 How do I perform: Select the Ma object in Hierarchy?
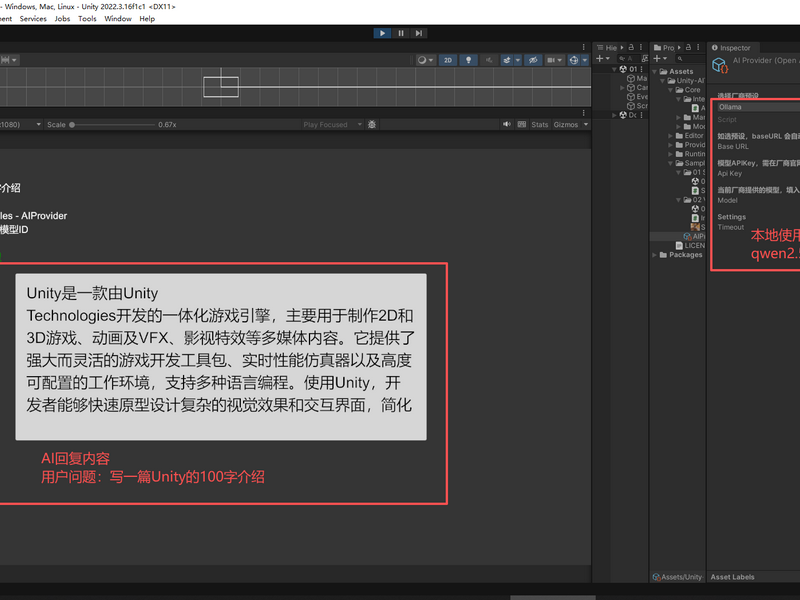(637, 79)
